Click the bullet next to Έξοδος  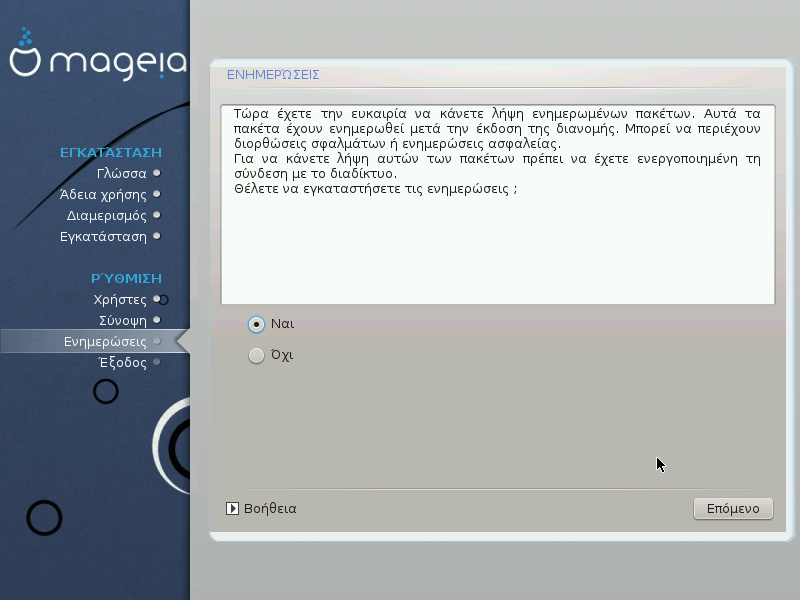coord(157,362)
